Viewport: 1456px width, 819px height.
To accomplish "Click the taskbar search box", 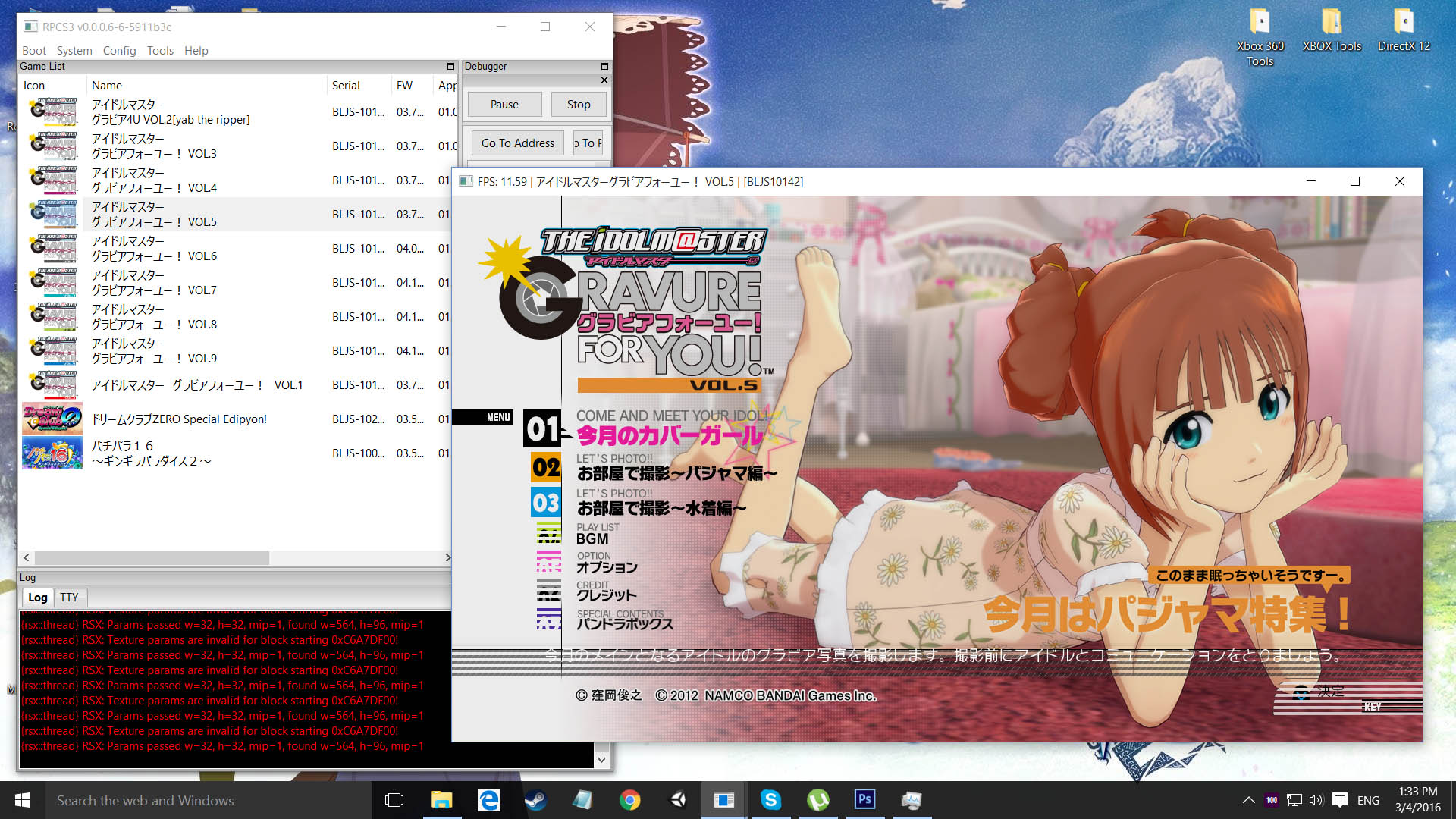I will coord(208,800).
